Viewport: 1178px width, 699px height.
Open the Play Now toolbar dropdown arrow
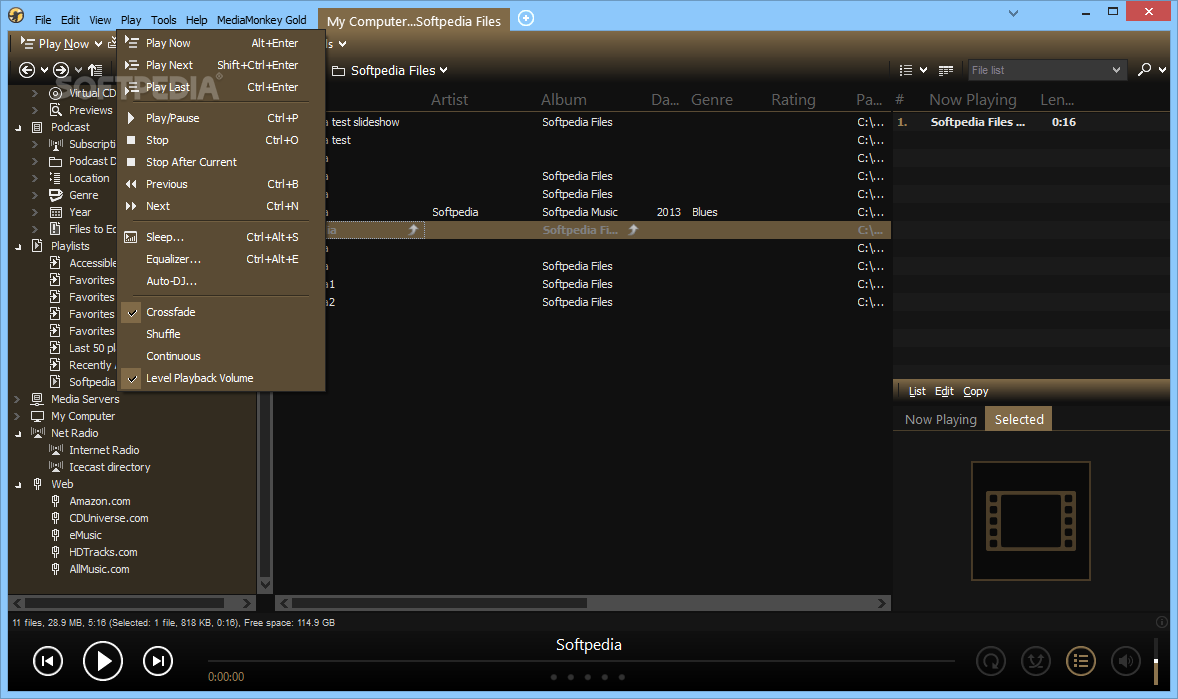(x=98, y=44)
